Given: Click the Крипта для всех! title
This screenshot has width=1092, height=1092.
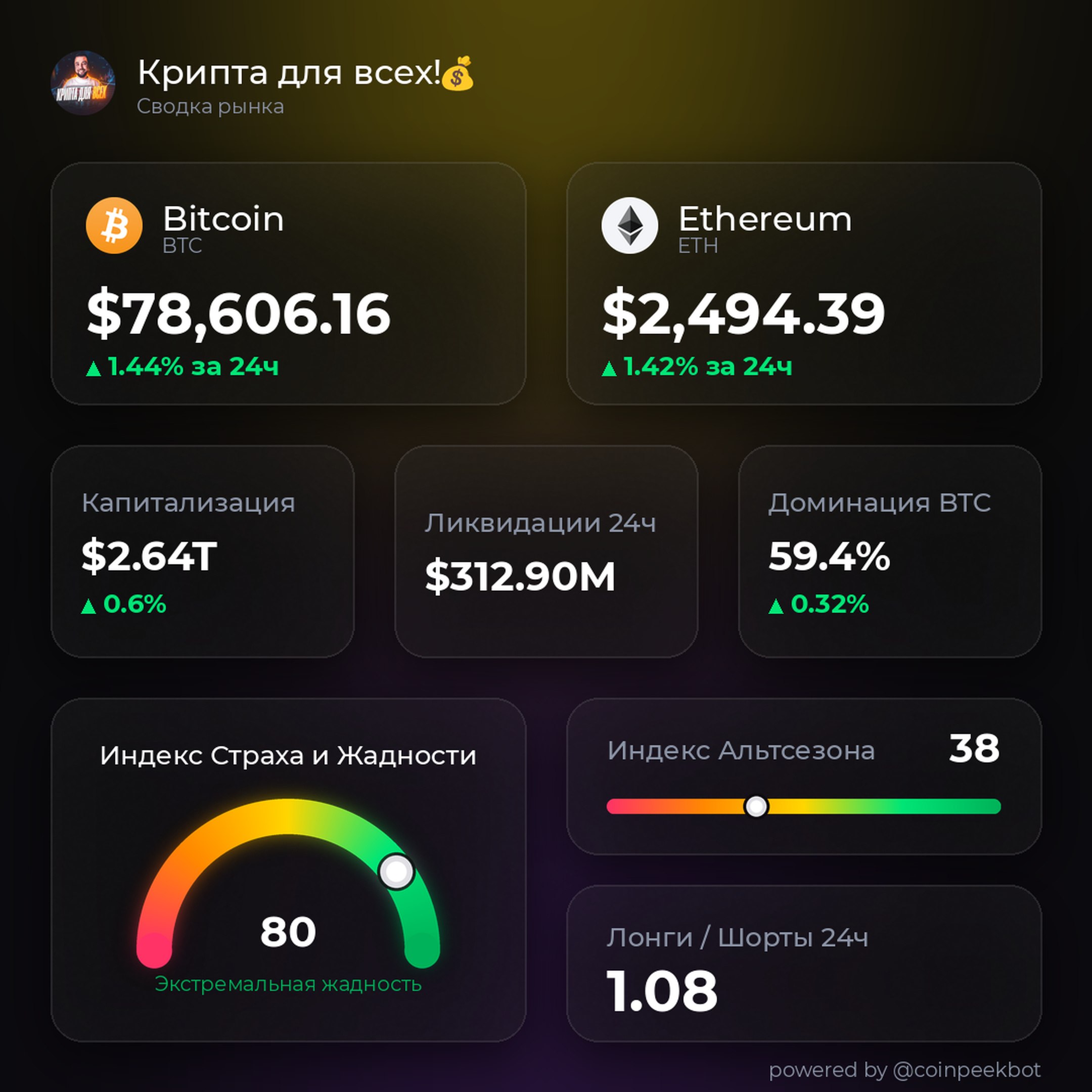Looking at the screenshot, I should pyautogui.click(x=289, y=73).
